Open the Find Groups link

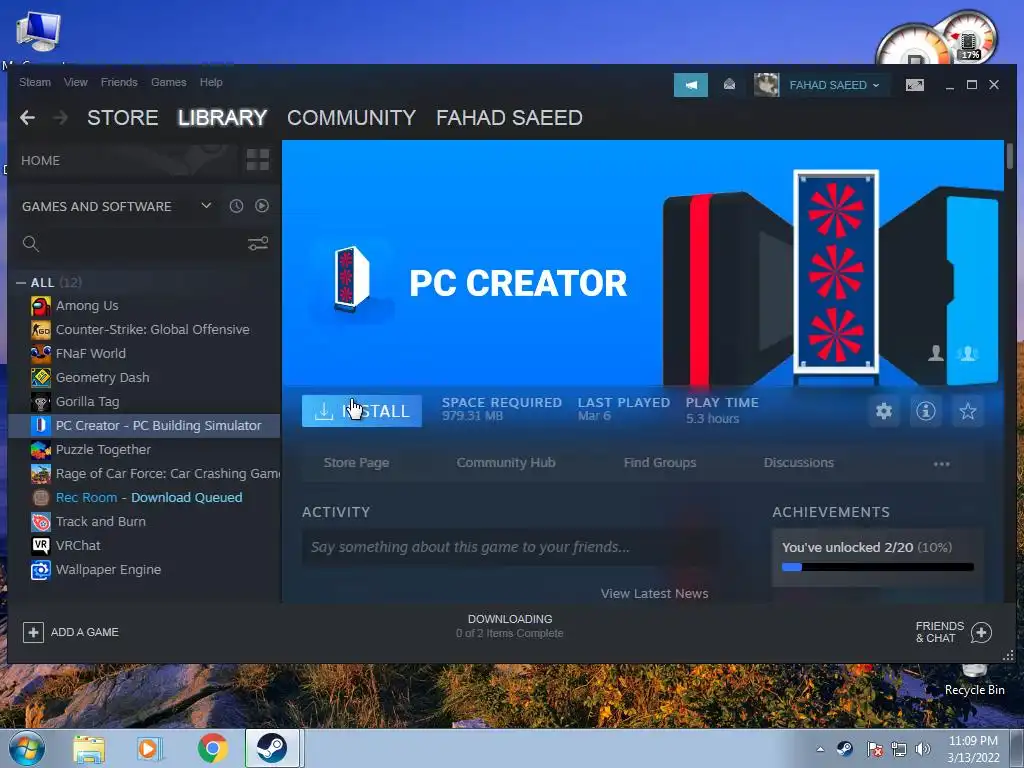pyautogui.click(x=660, y=463)
